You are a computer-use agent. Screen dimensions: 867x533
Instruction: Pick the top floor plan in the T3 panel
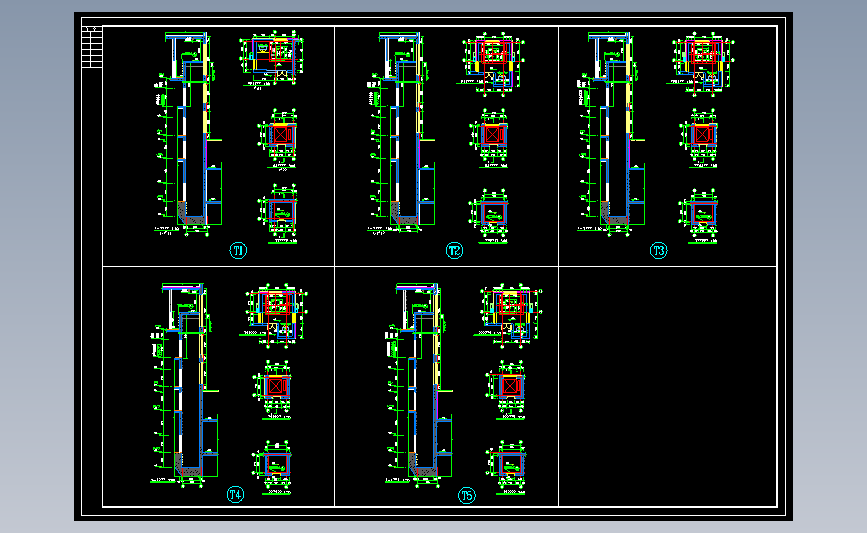point(701,63)
